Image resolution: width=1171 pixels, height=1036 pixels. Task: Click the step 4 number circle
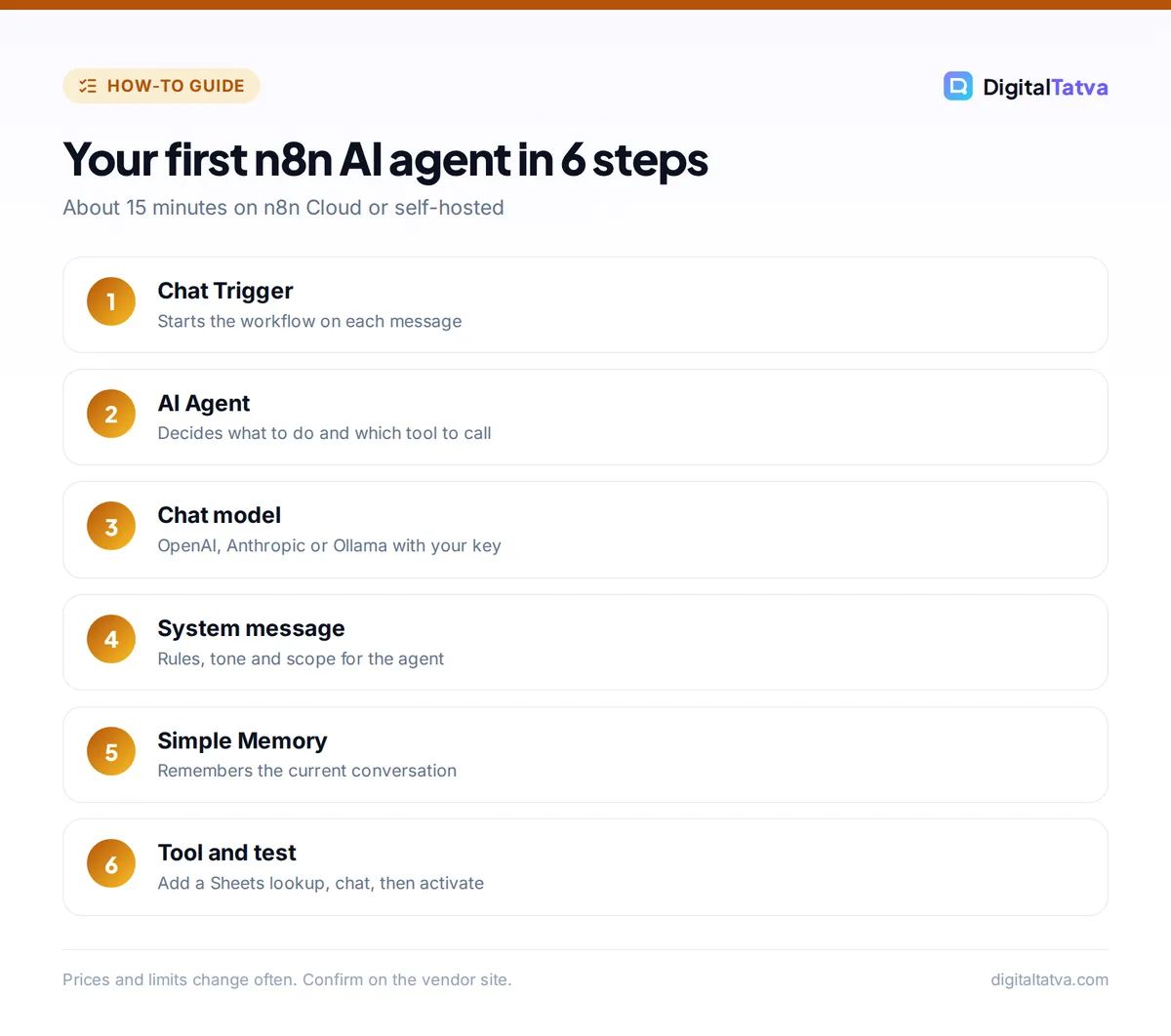tap(111, 639)
